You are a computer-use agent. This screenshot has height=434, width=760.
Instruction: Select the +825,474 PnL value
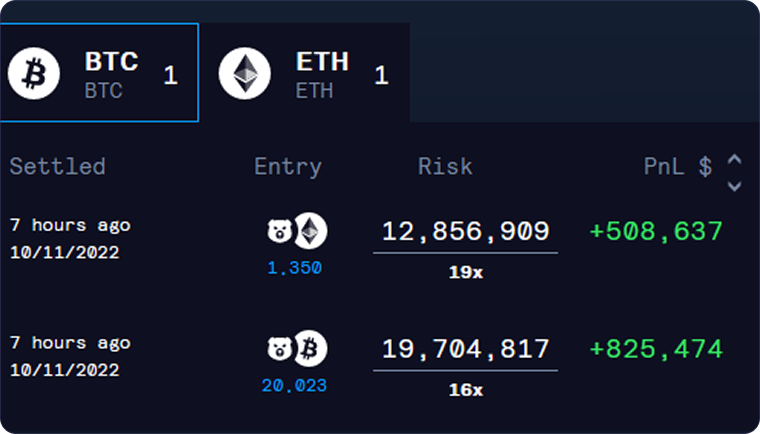(656, 349)
